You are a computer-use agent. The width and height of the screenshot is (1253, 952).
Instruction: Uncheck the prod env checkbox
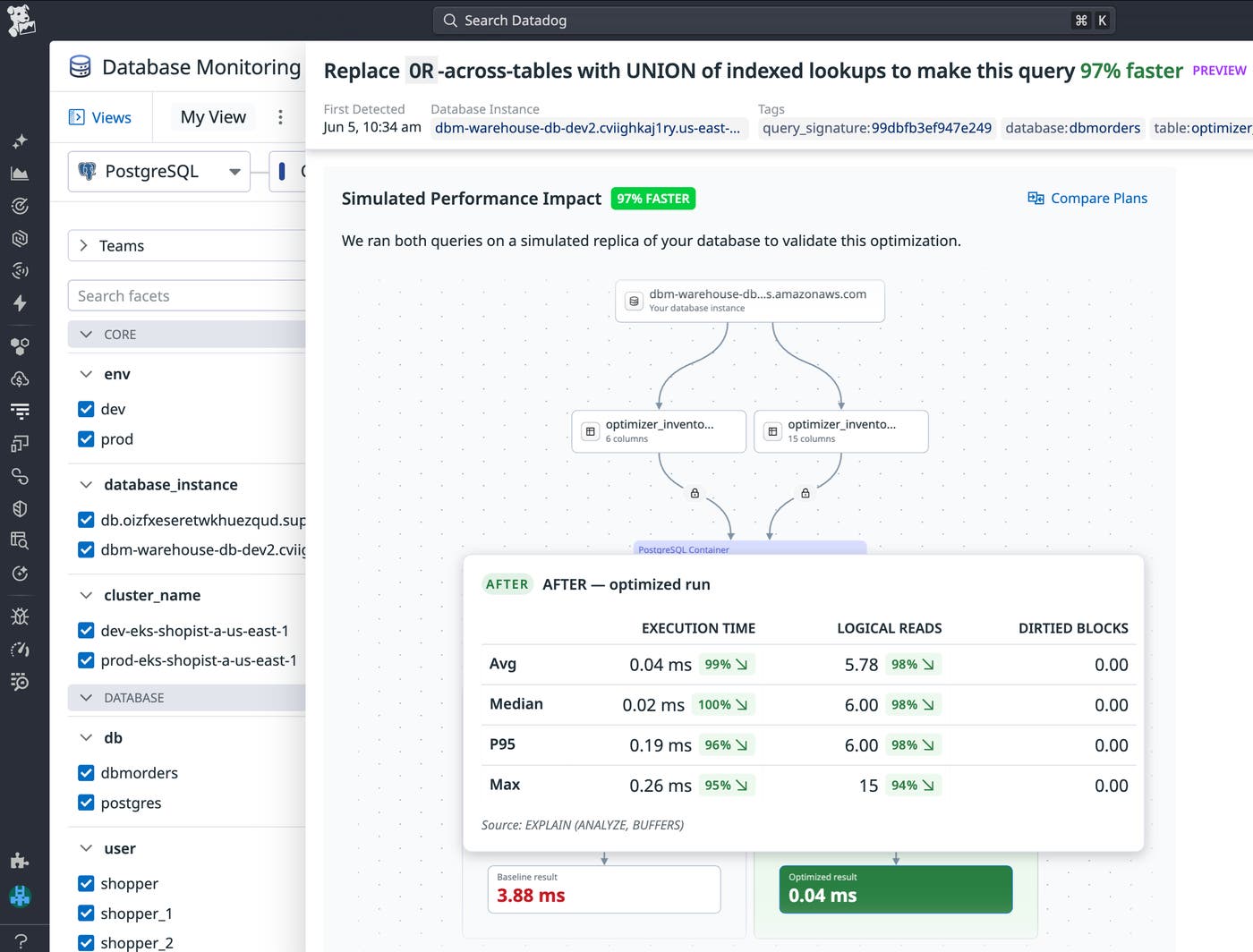click(x=86, y=439)
